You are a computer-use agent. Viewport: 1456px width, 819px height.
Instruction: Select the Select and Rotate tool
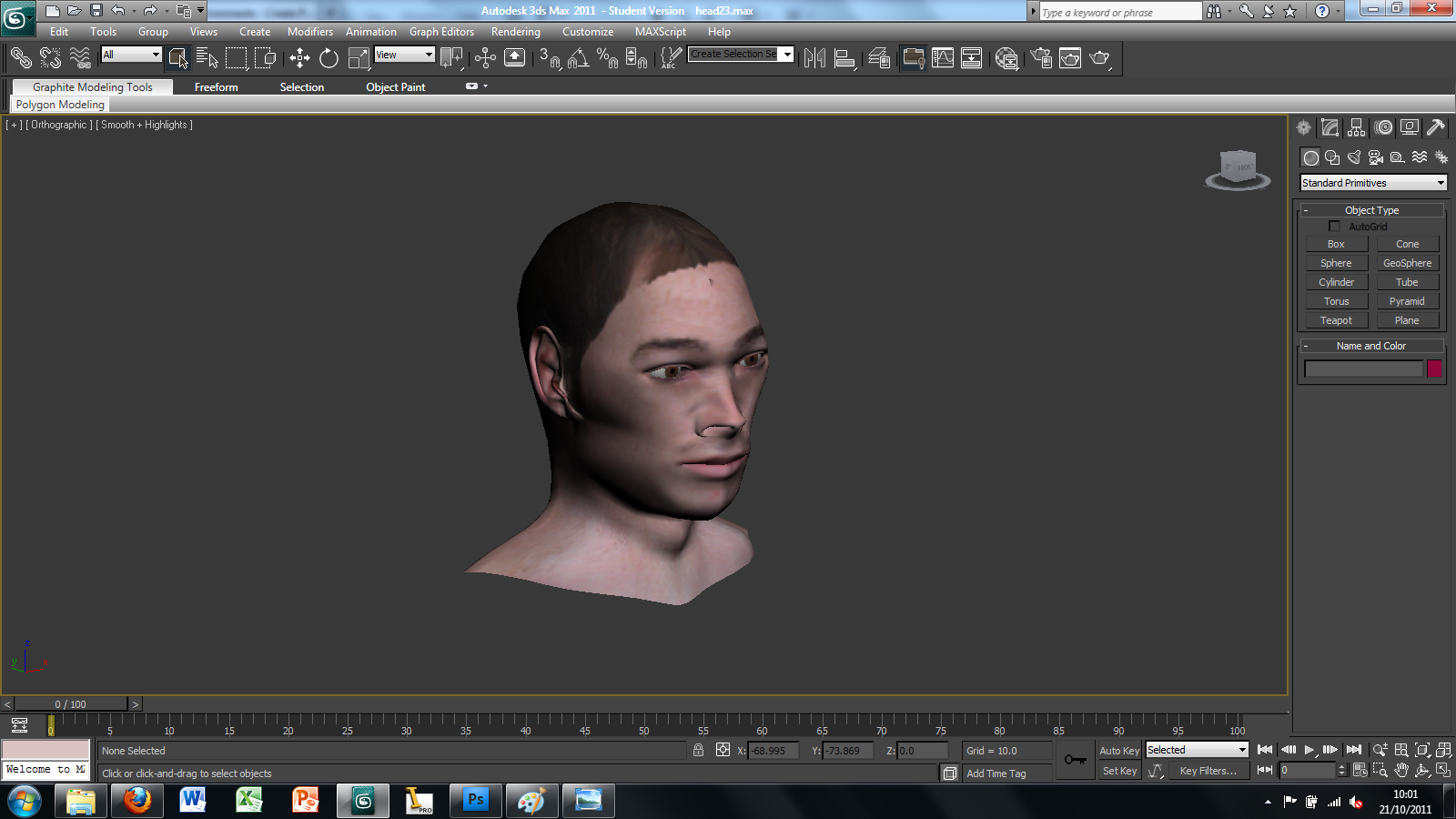tap(328, 58)
